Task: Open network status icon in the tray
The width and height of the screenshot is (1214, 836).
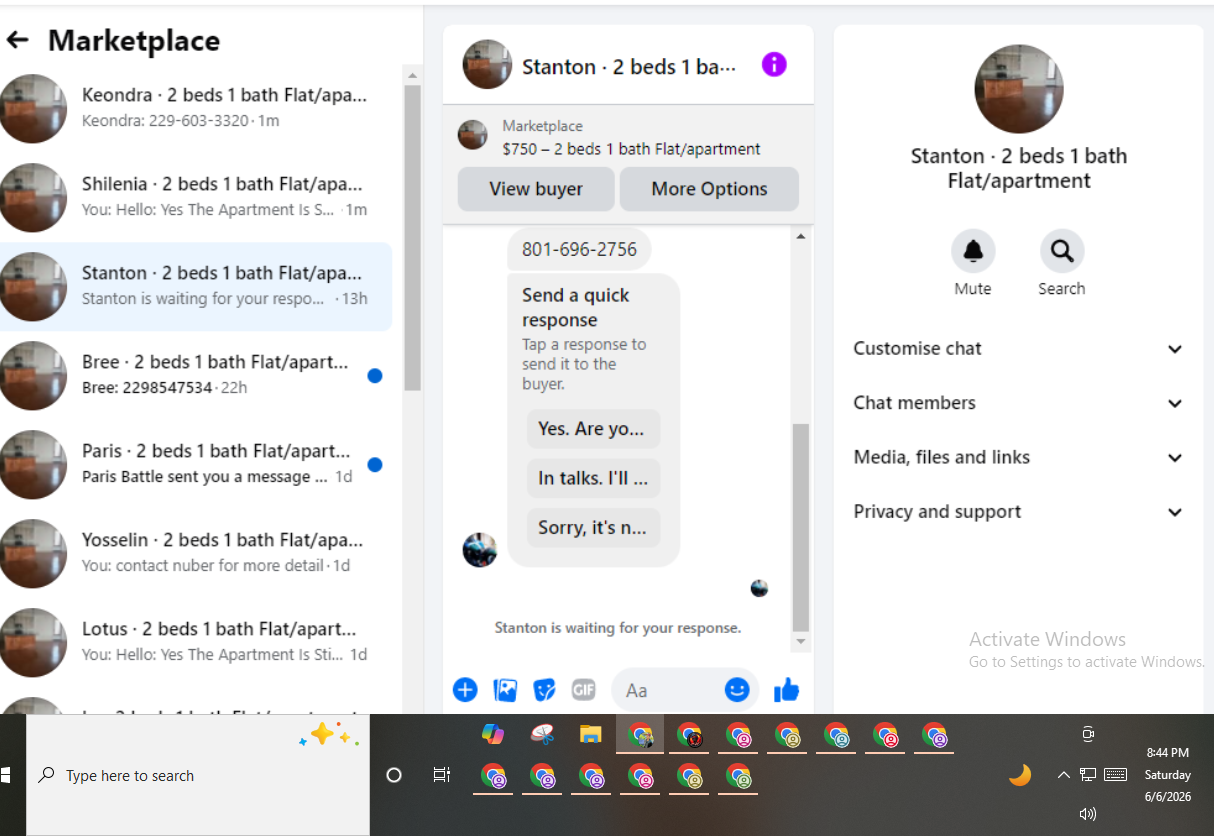Action: [x=1088, y=774]
